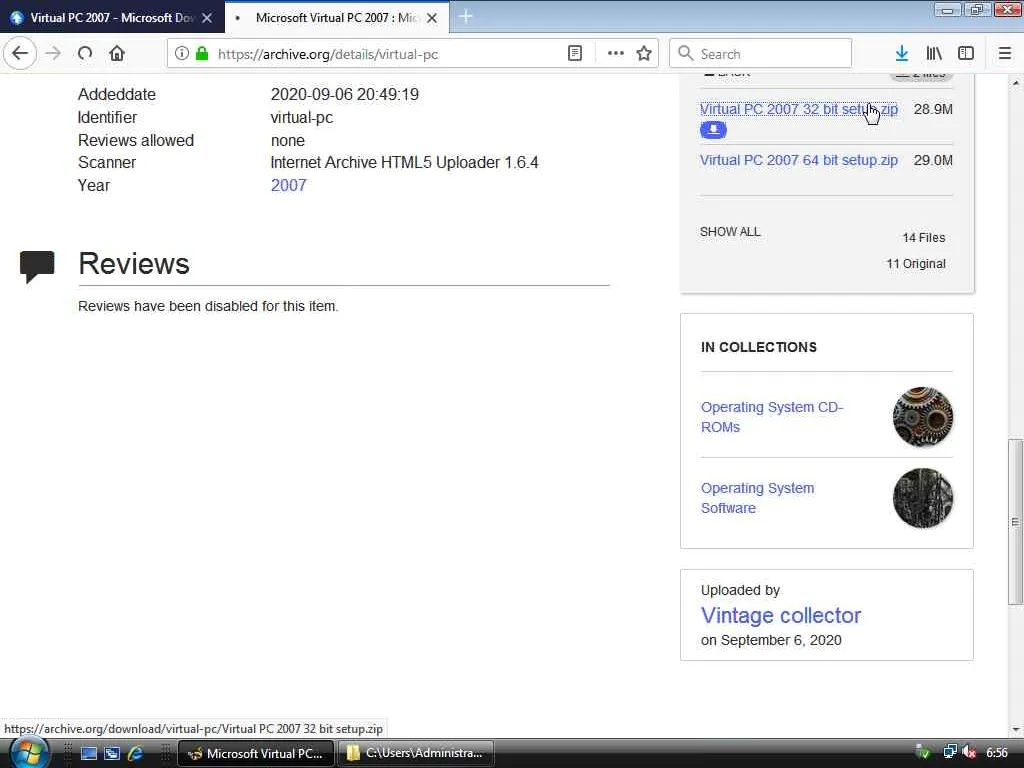Click the vertical scrollbar thumb
The width and height of the screenshot is (1024, 768).
coord(1015,522)
